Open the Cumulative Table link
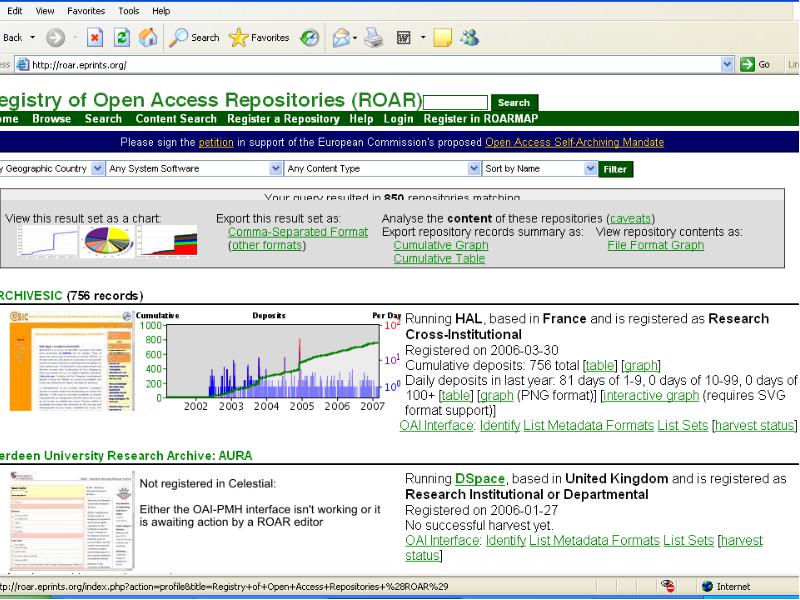Viewport: 800px width, 600px height. (439, 258)
